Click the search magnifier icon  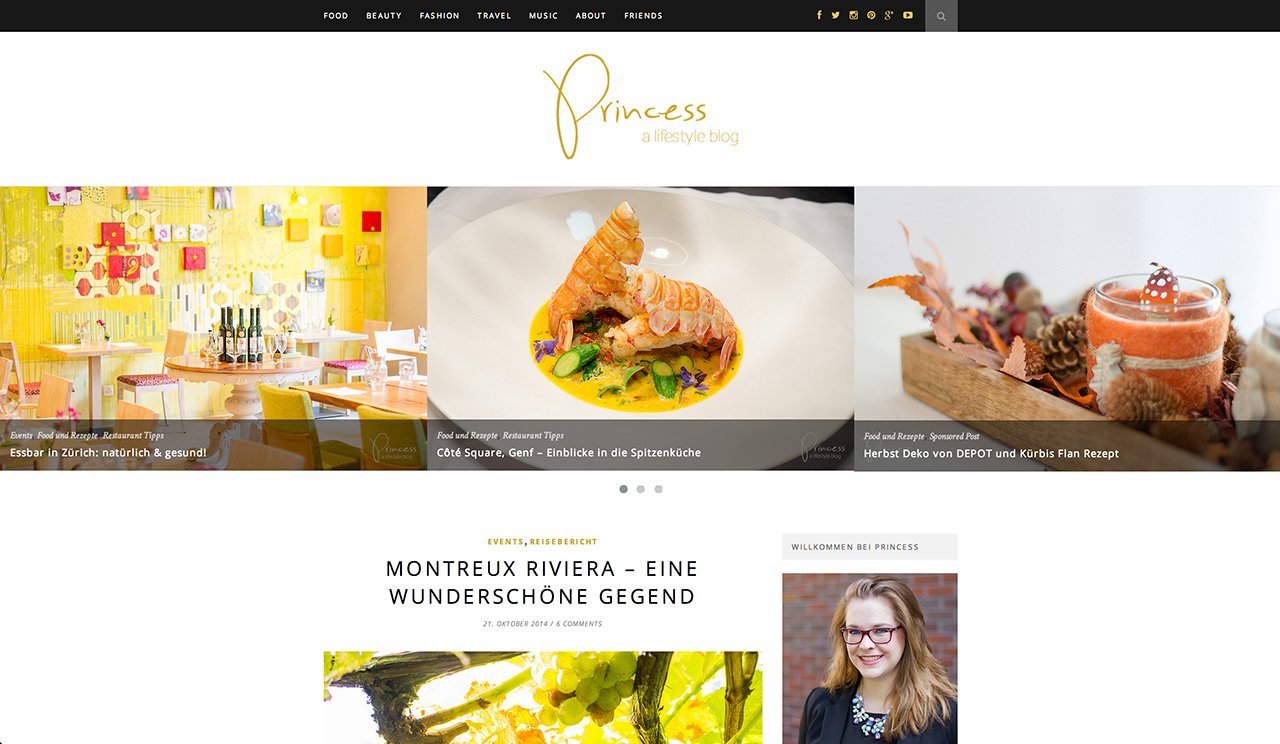[941, 16]
